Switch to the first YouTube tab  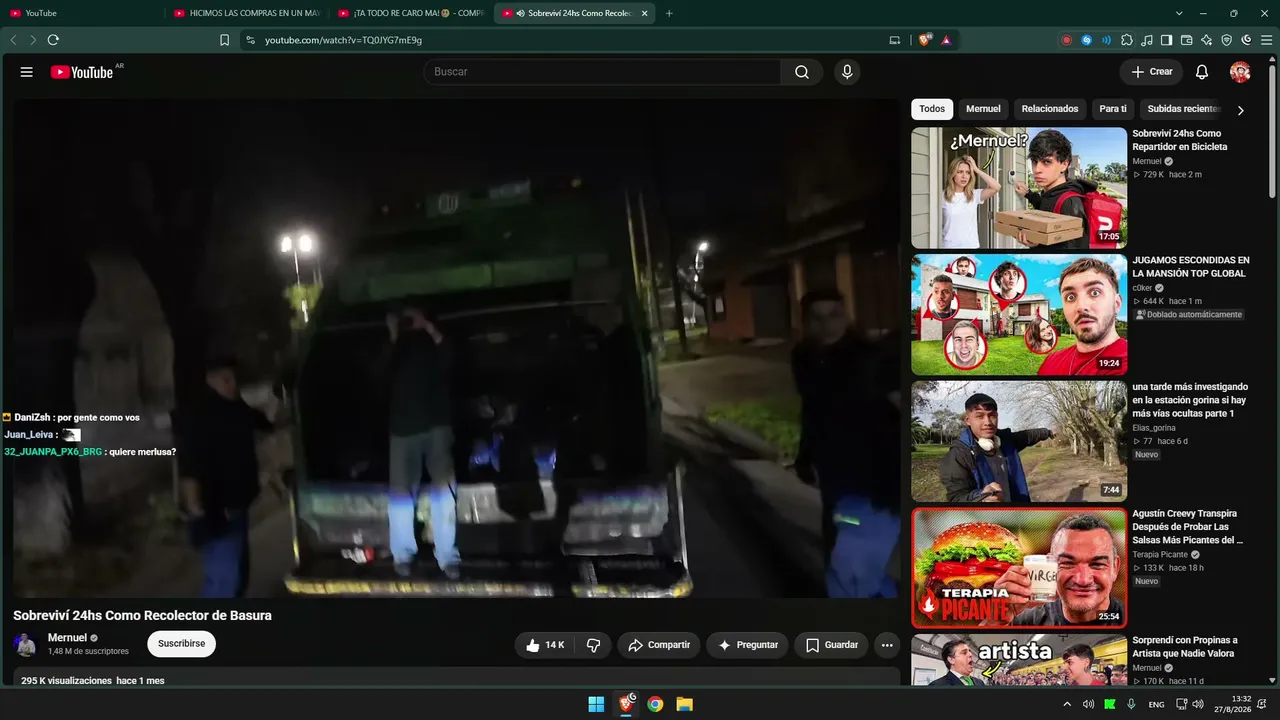(83, 13)
